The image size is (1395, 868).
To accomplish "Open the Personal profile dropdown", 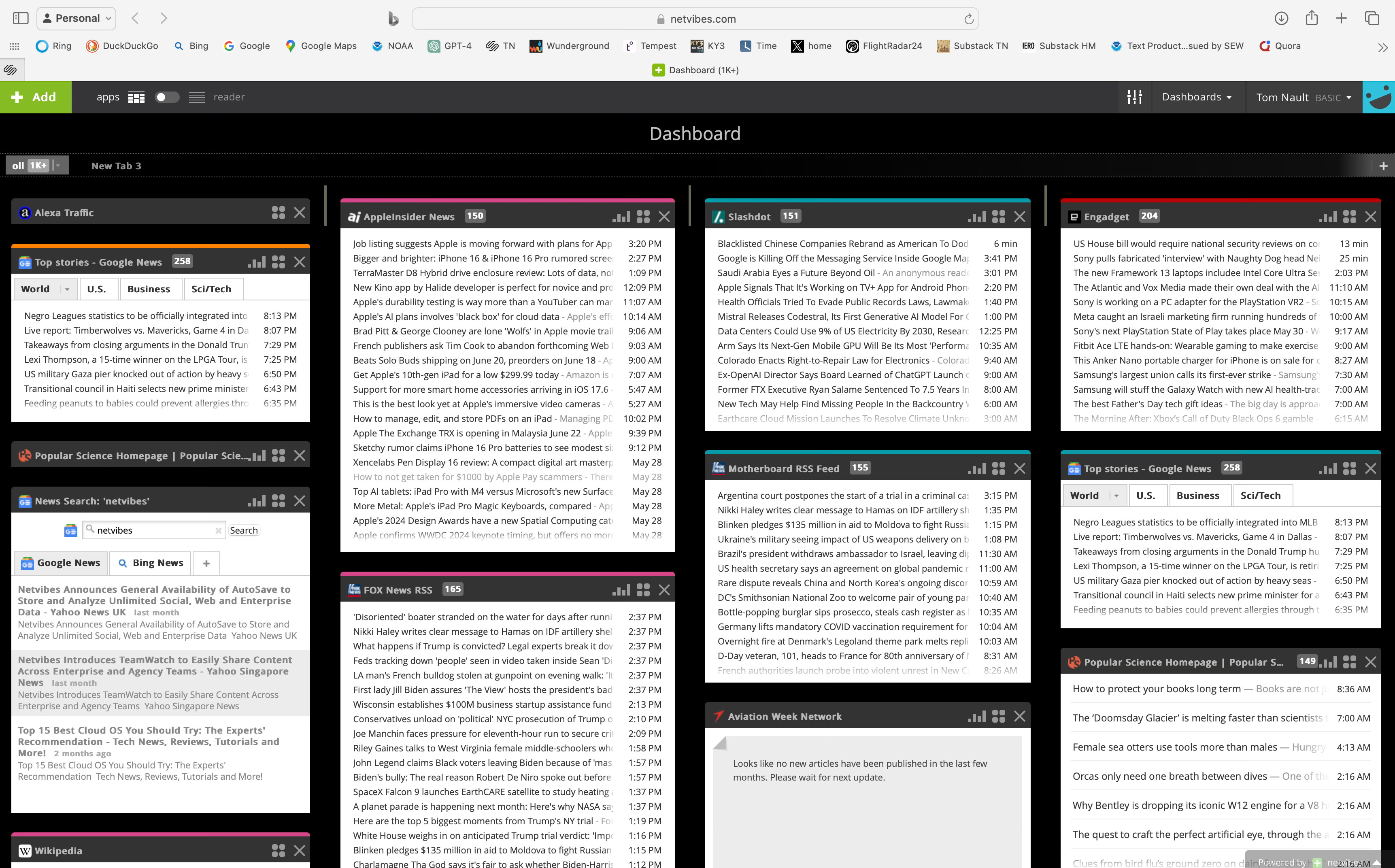I will point(77,18).
